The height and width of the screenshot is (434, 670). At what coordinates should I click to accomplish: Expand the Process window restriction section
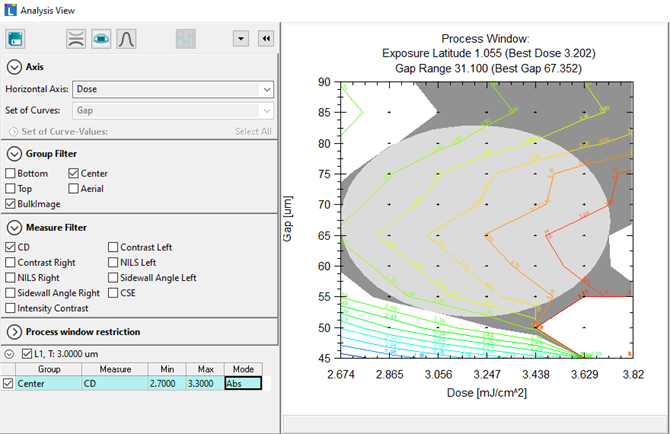15,331
